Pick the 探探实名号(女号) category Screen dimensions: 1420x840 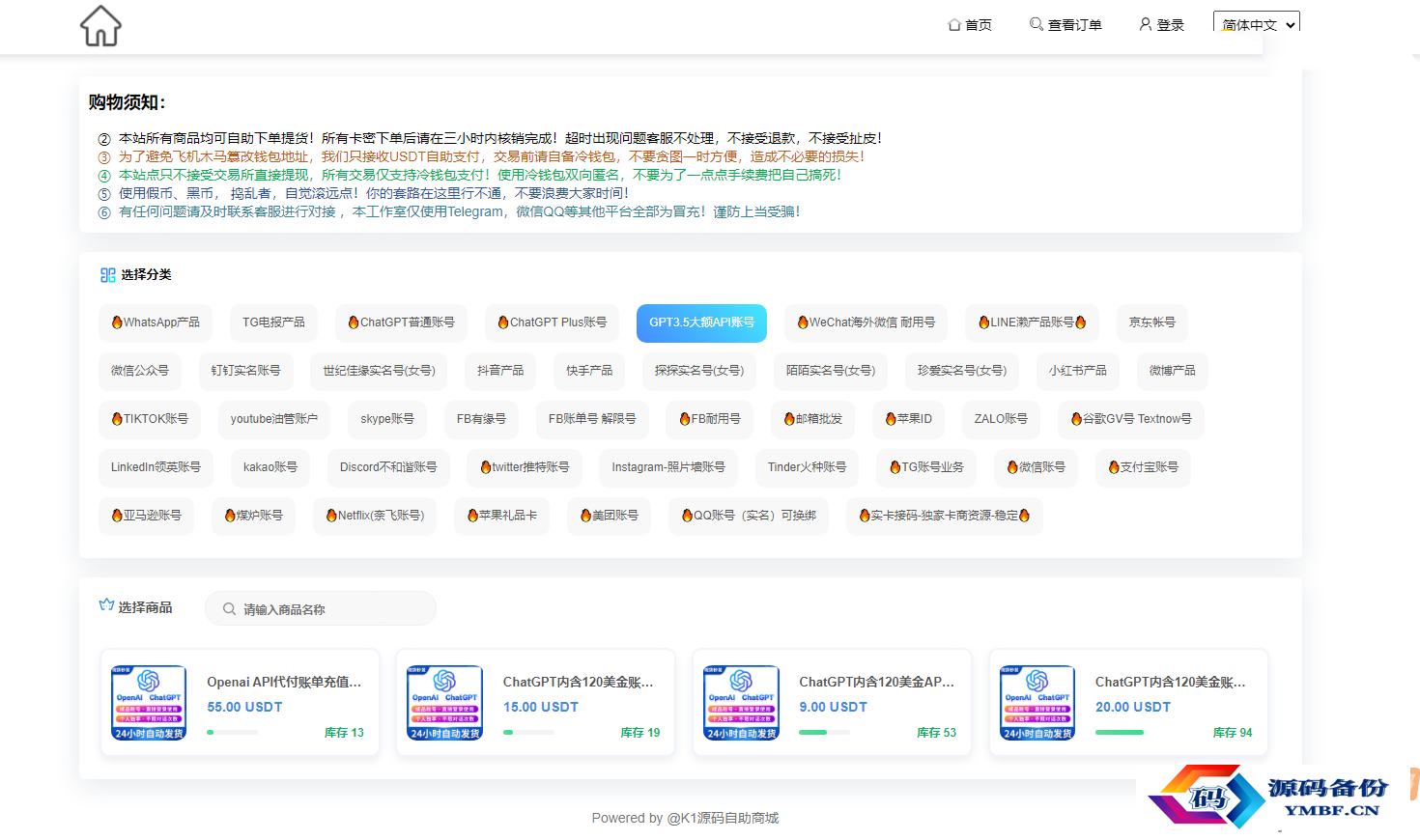[699, 371]
